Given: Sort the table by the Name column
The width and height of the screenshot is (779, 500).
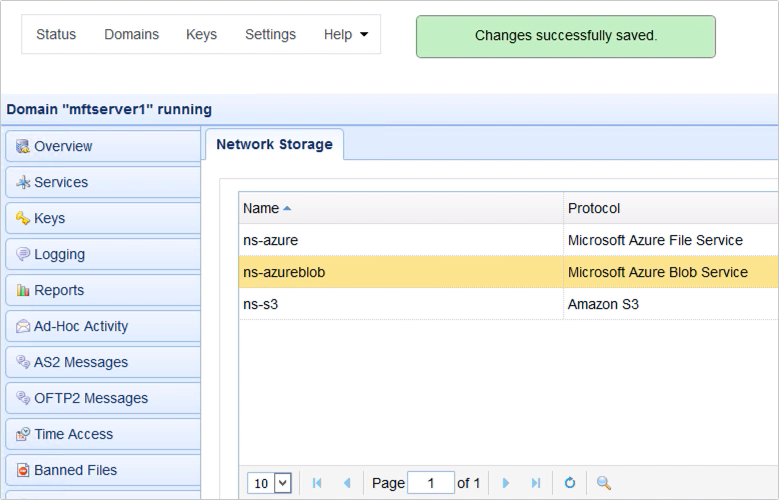Looking at the screenshot, I should pyautogui.click(x=262, y=208).
